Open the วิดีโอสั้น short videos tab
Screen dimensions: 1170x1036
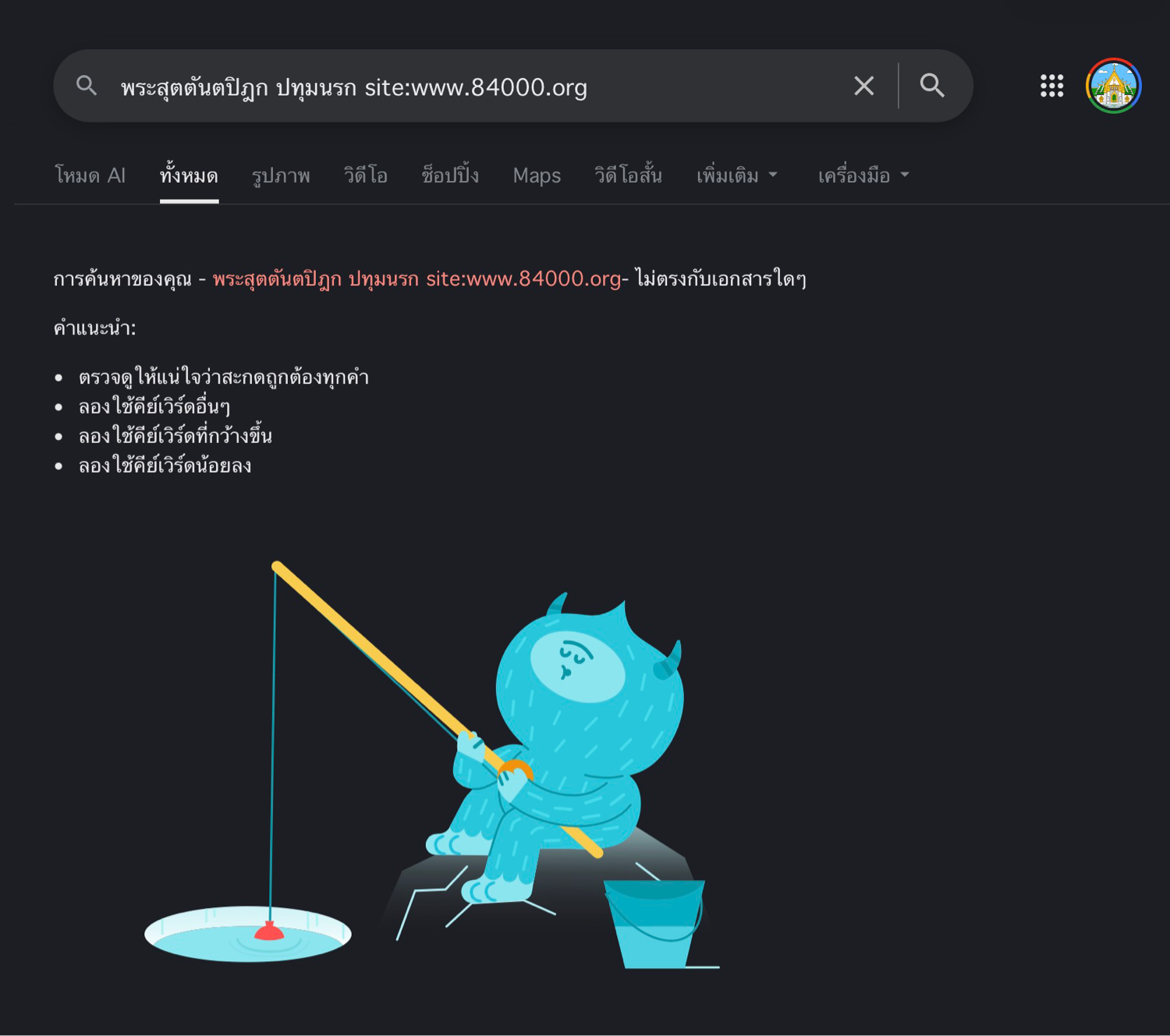coord(628,176)
